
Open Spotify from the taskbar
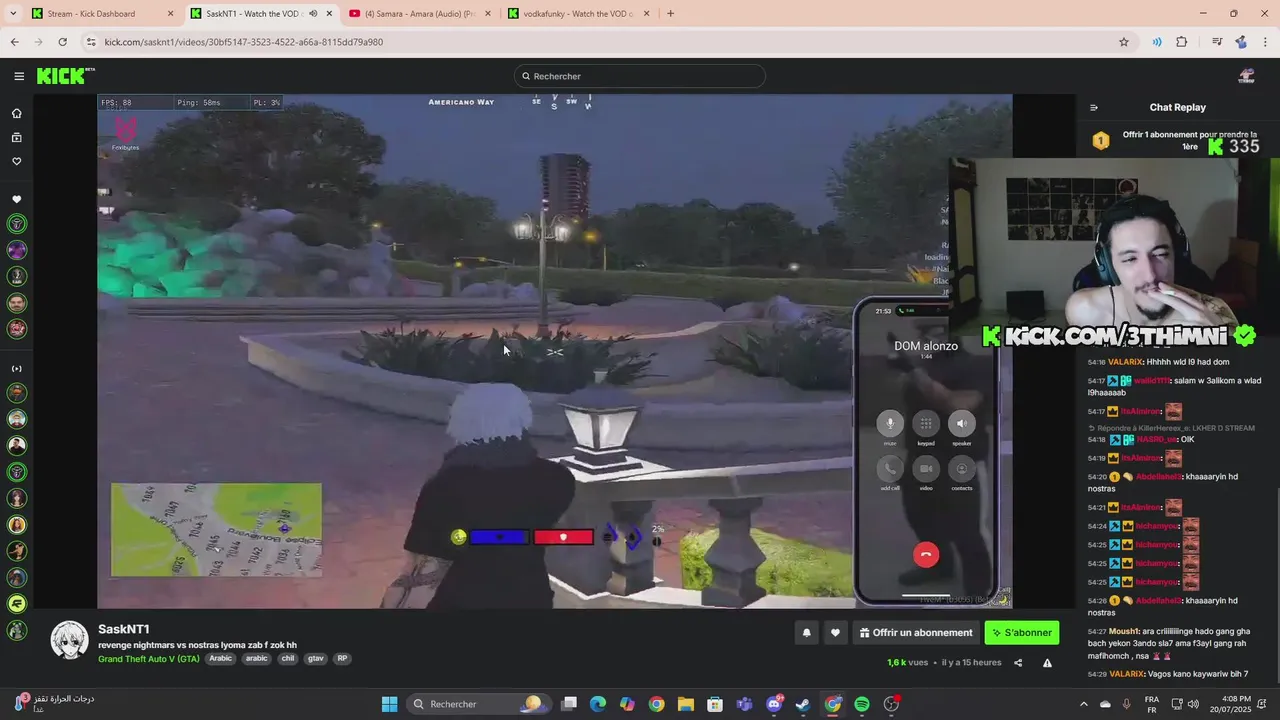[x=862, y=704]
